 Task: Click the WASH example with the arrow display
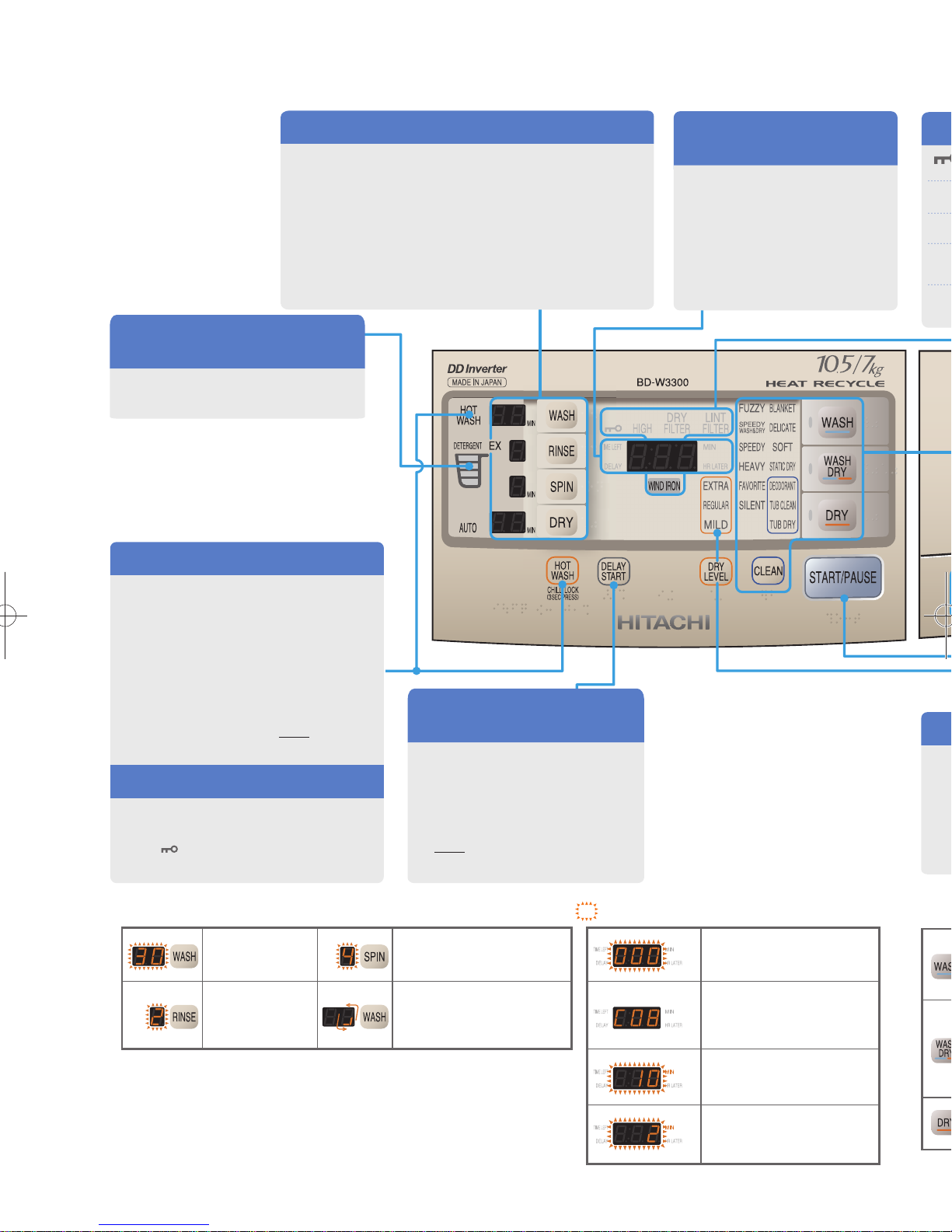coord(355,1017)
